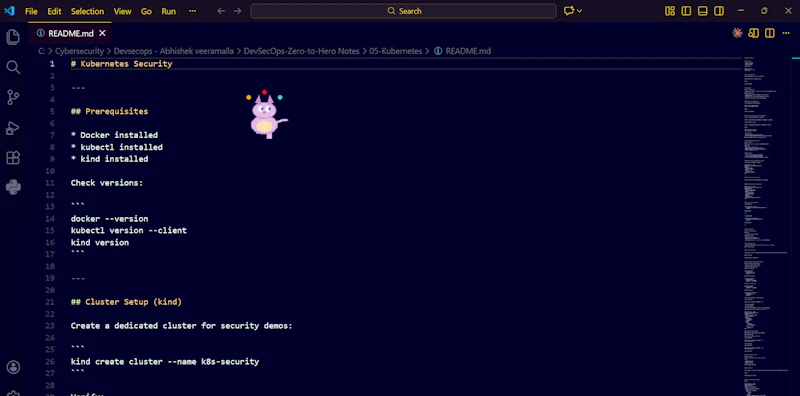The width and height of the screenshot is (800, 396).
Task: Click the info icon on README.md tab
Action: [40, 33]
